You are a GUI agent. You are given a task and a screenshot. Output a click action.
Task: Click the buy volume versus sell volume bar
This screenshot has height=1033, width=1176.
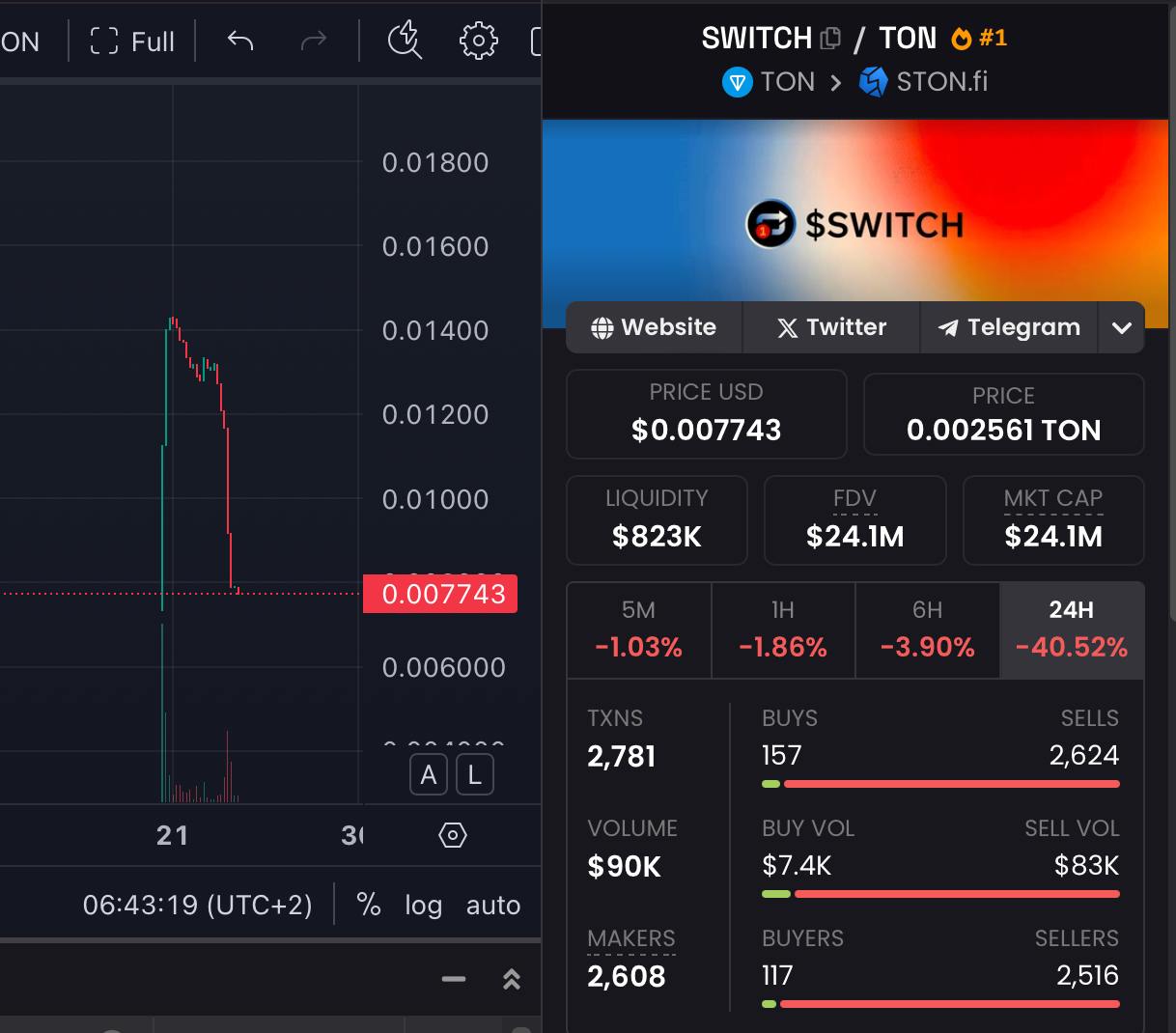point(940,894)
